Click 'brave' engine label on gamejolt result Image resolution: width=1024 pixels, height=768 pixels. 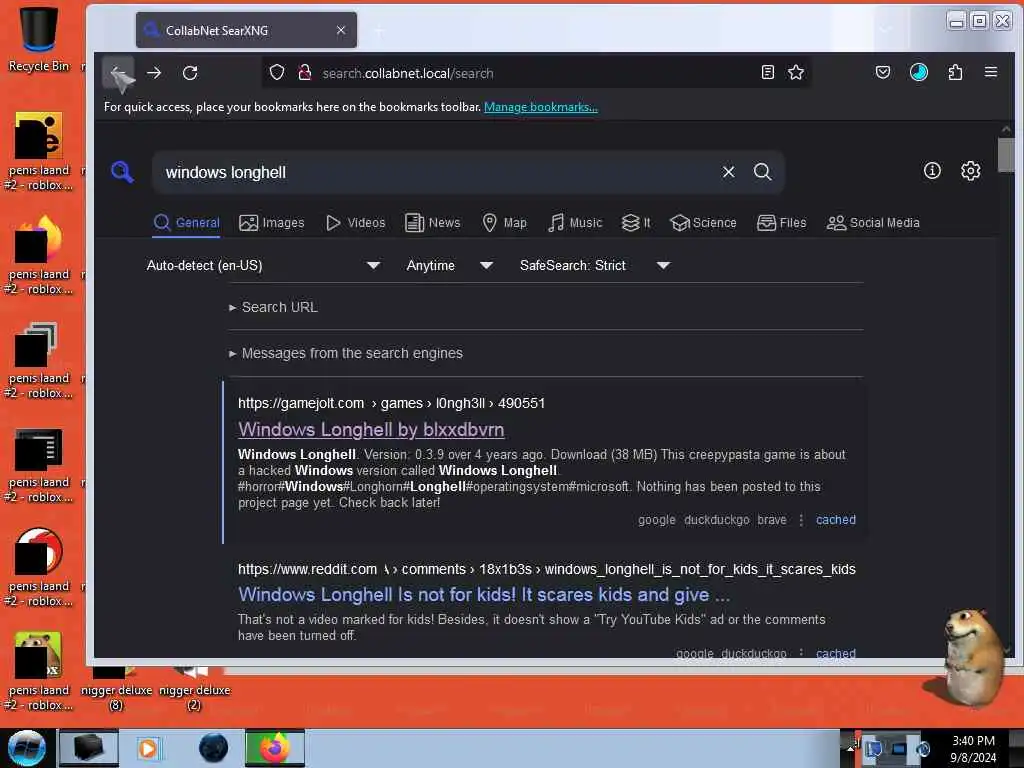pos(772,520)
